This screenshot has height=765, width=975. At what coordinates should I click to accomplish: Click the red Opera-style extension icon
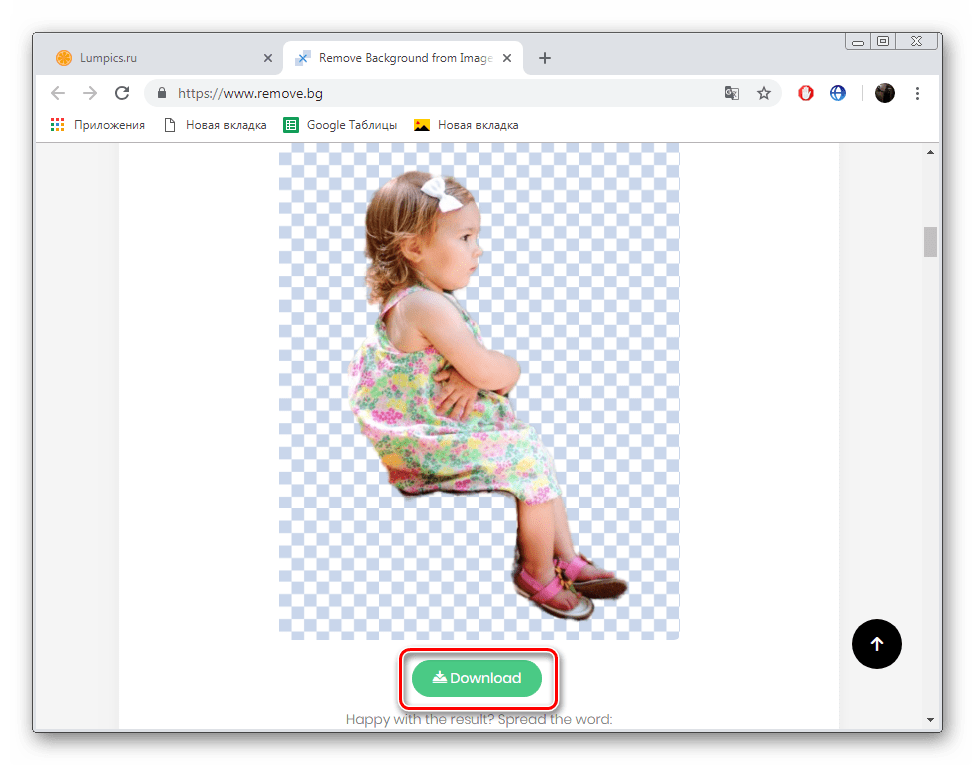coord(806,93)
